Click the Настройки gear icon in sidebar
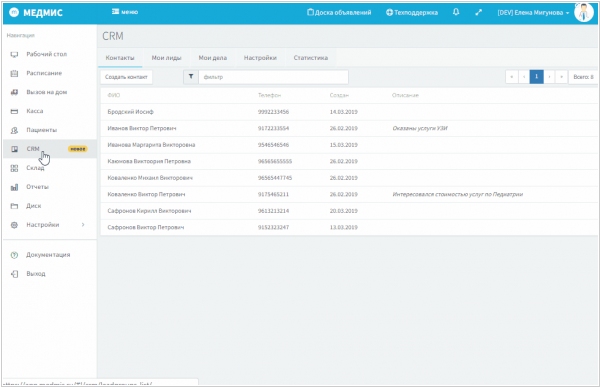This screenshot has height=387, width=600. tap(14, 225)
